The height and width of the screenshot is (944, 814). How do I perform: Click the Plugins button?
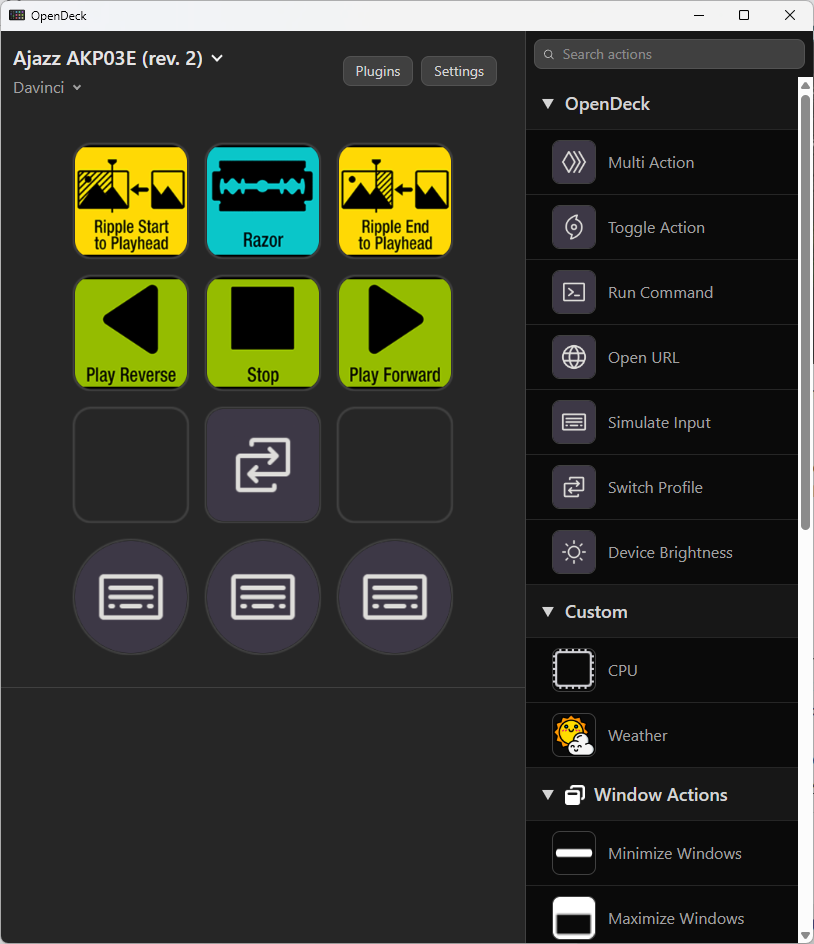[377, 71]
